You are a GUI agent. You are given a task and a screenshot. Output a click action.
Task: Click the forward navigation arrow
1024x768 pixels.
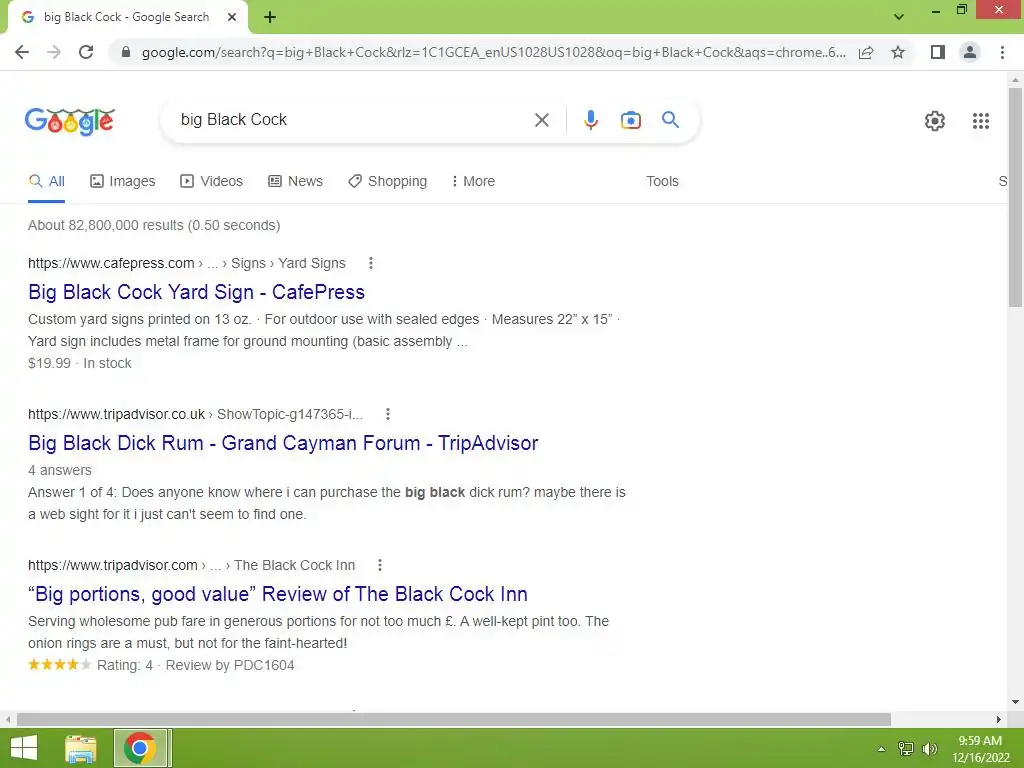54,52
